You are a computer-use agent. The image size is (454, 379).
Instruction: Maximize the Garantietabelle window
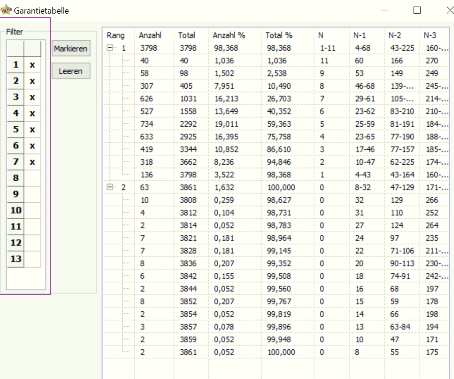pyautogui.click(x=417, y=10)
